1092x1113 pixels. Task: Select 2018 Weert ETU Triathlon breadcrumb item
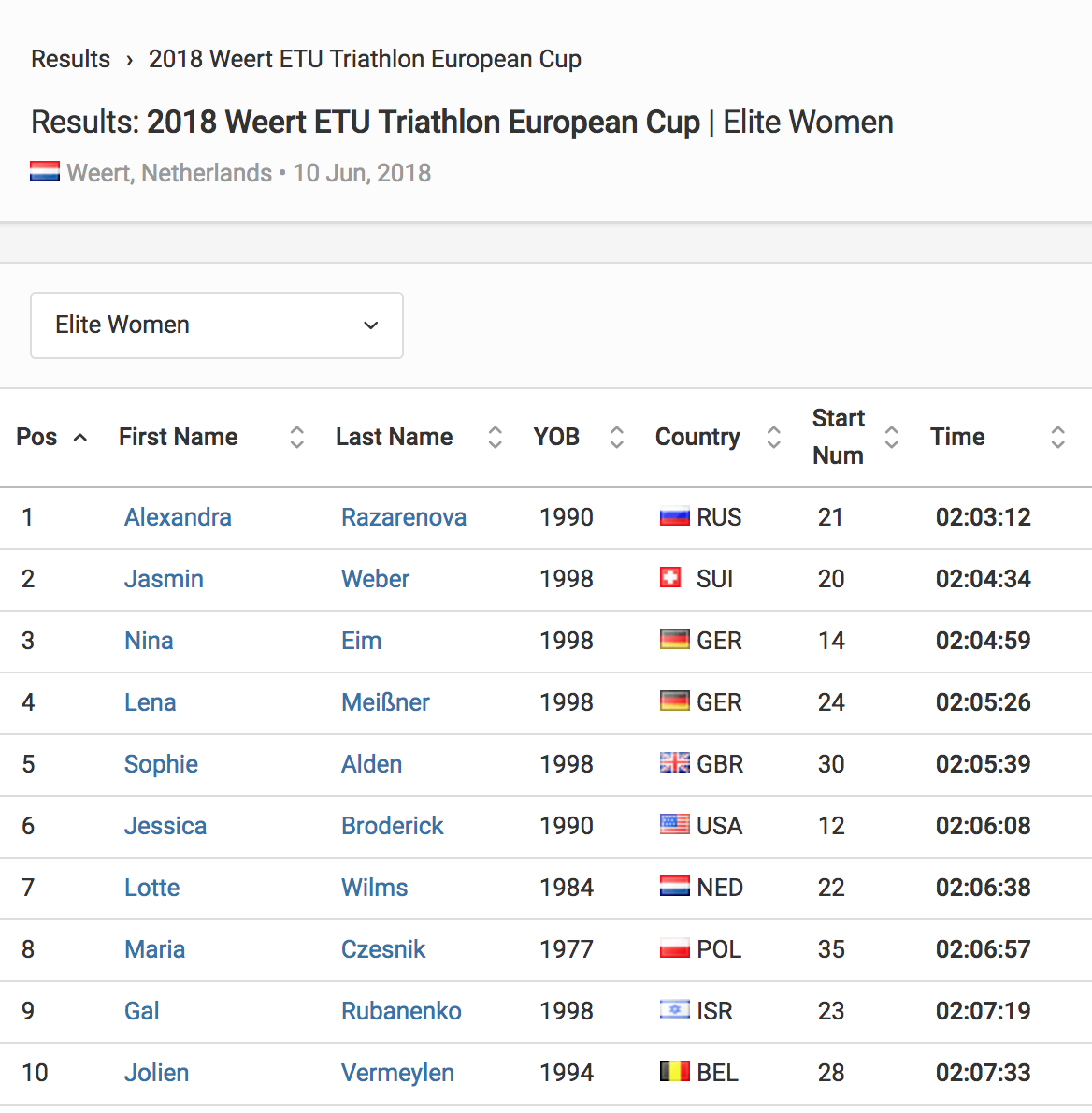(365, 59)
